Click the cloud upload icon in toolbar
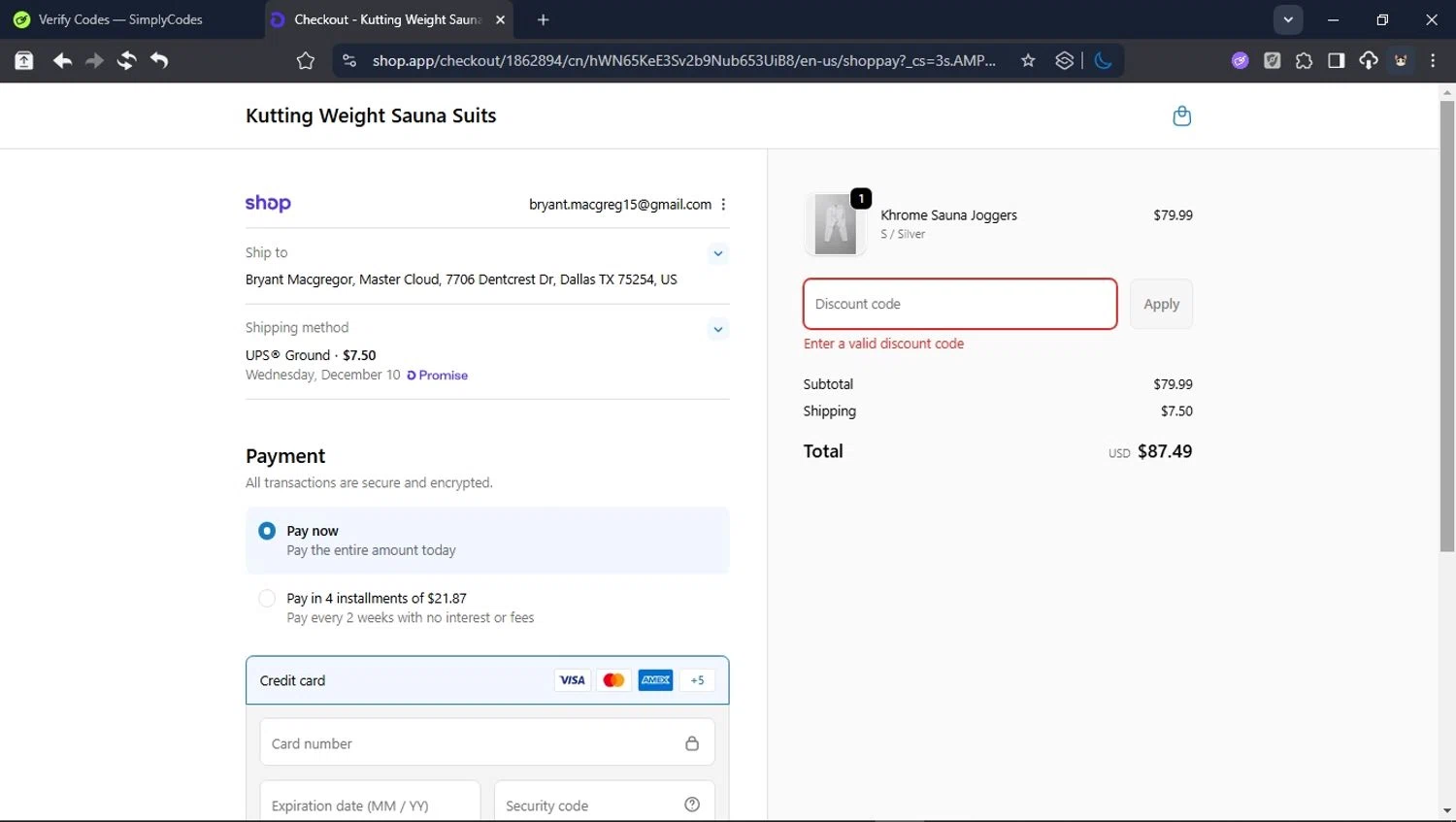The image size is (1456, 822). (1369, 60)
